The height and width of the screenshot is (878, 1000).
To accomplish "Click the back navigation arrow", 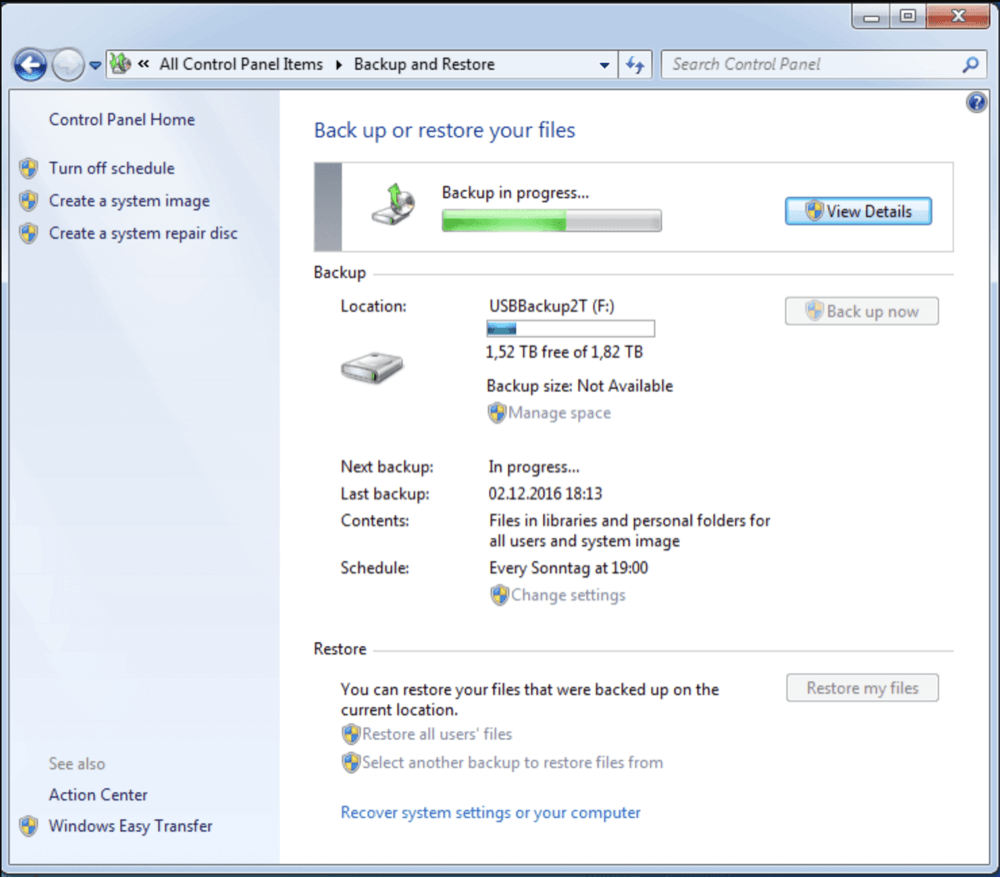I will tap(30, 64).
